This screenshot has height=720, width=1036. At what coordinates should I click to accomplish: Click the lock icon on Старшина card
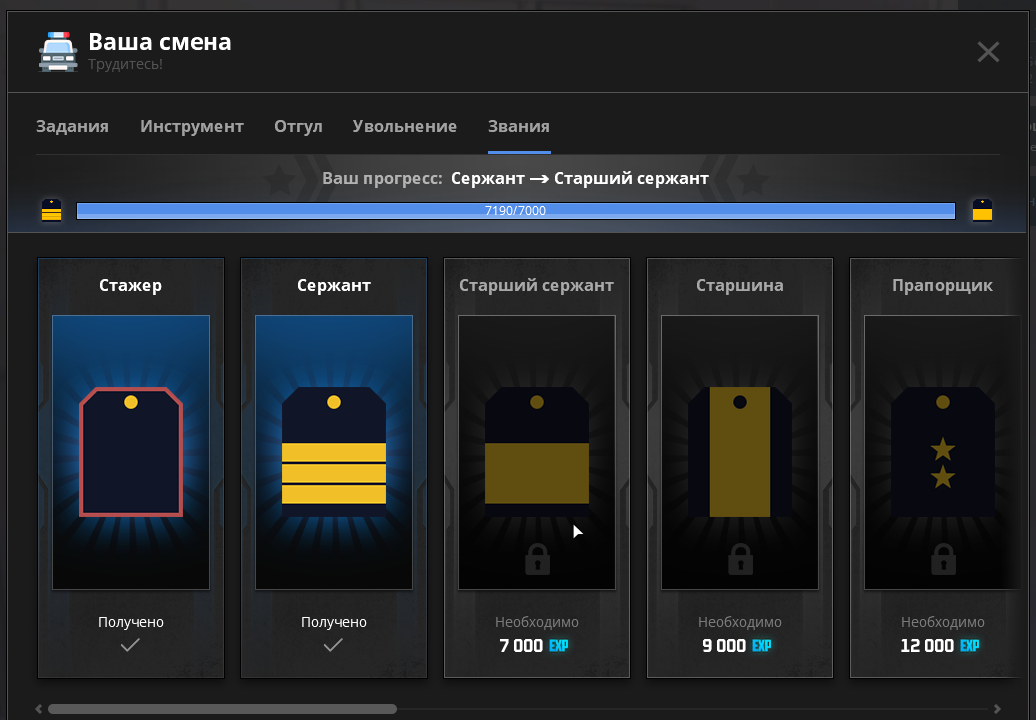pos(740,560)
